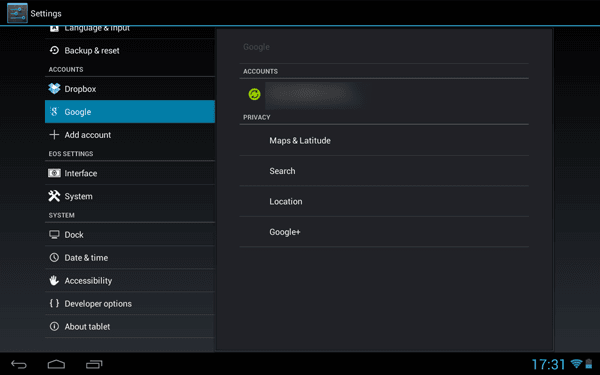This screenshot has width=600, height=375.
Task: Tap the battery status icon
Action: point(589,364)
